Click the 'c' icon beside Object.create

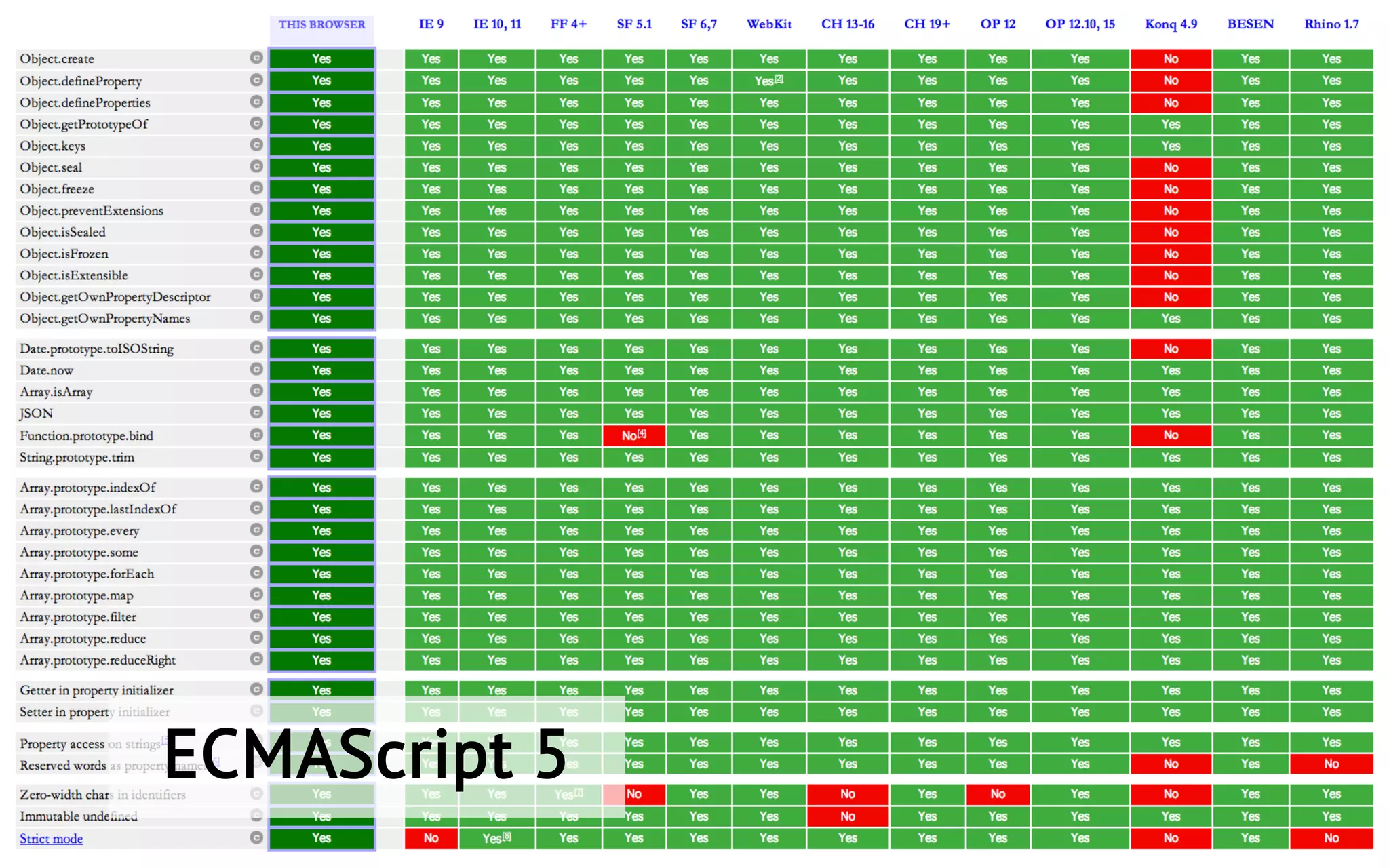pos(256,58)
